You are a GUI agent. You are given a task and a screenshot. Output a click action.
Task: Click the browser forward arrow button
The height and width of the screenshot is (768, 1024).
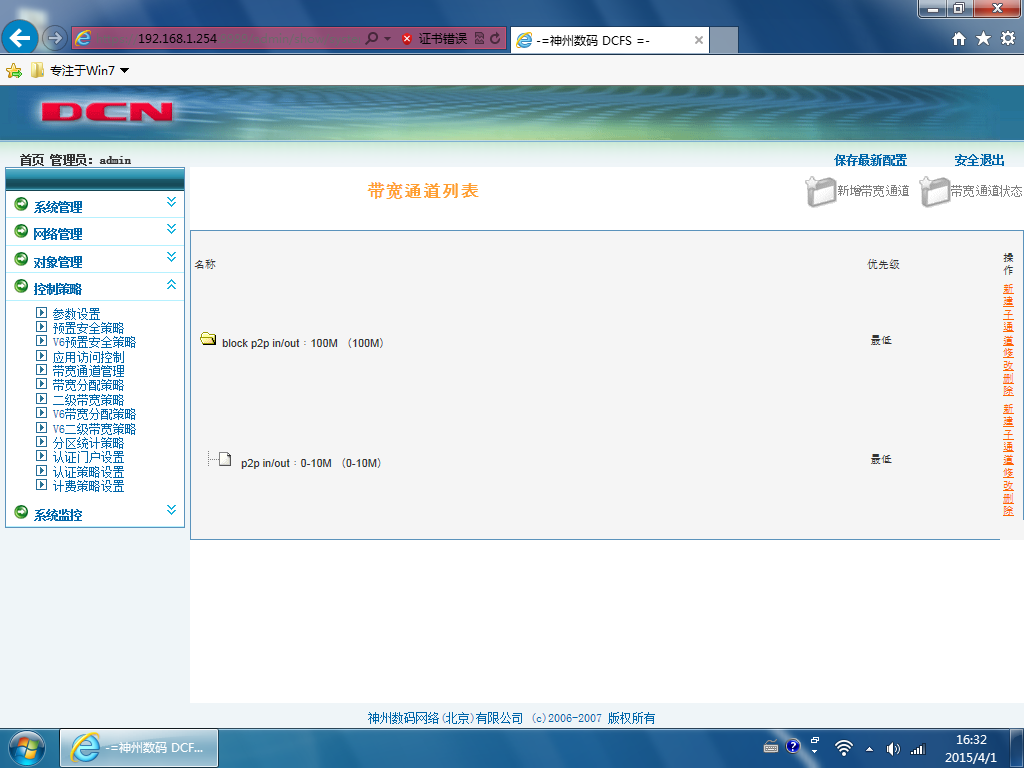click(55, 39)
